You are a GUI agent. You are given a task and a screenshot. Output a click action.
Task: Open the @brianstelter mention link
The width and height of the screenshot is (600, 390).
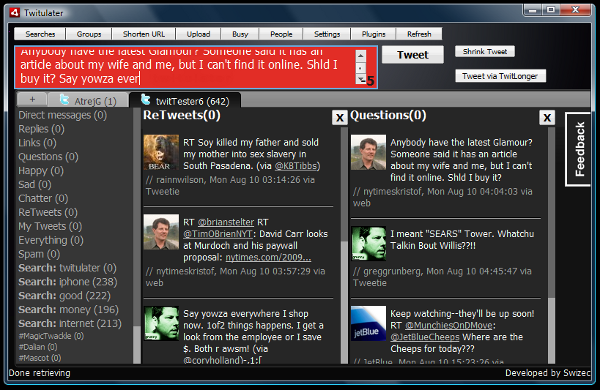pyautogui.click(x=226, y=222)
